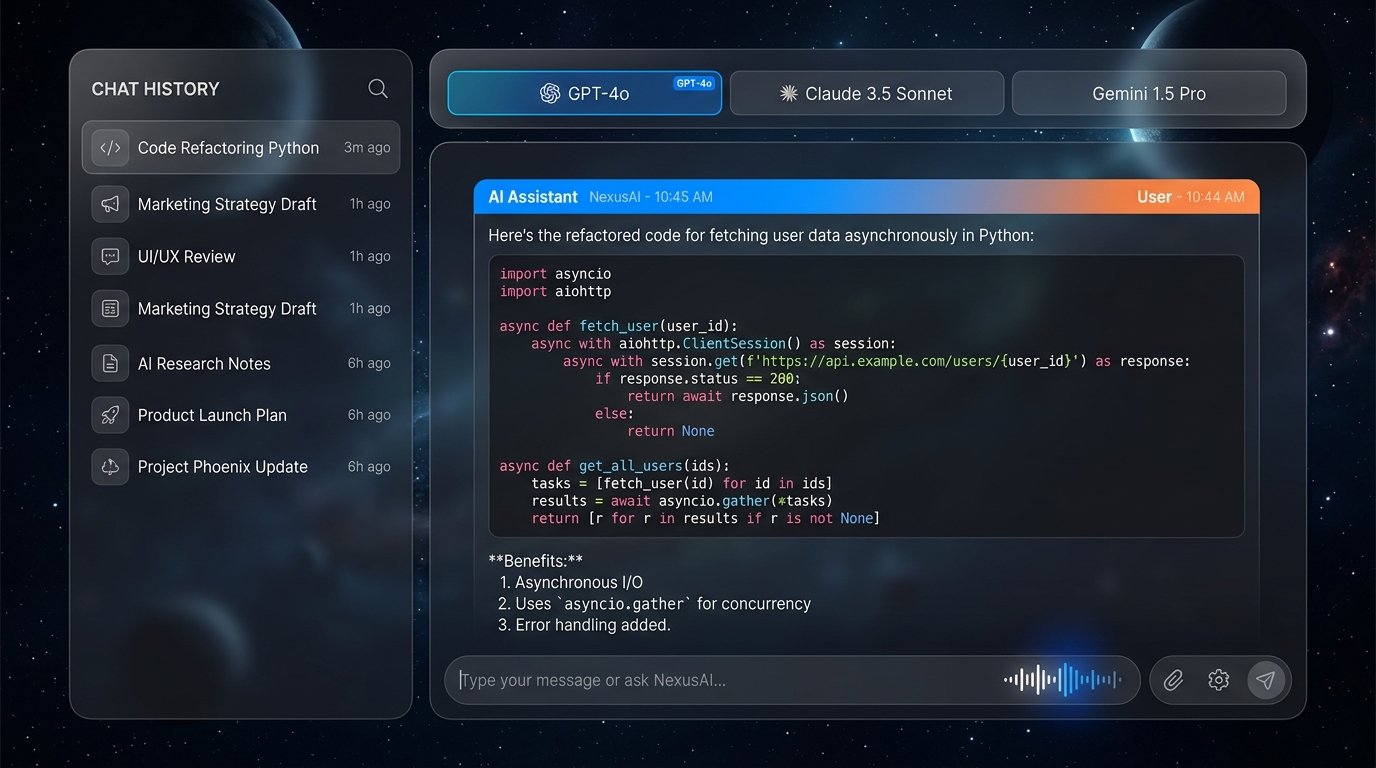
Task: Click the **Benefits:** heading text
Action: pos(535,560)
